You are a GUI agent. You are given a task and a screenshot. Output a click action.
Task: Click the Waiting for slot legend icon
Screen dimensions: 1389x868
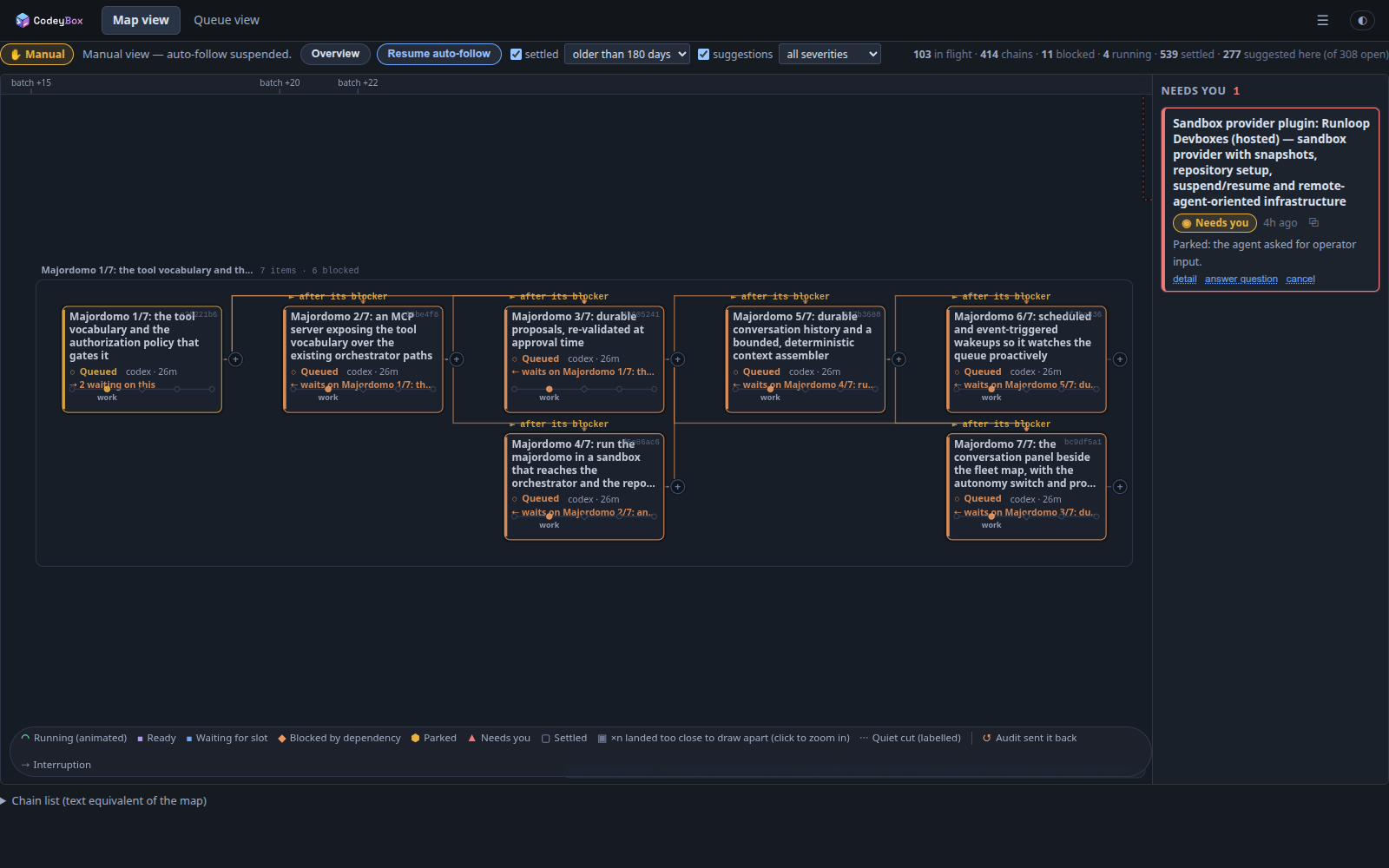pos(189,739)
